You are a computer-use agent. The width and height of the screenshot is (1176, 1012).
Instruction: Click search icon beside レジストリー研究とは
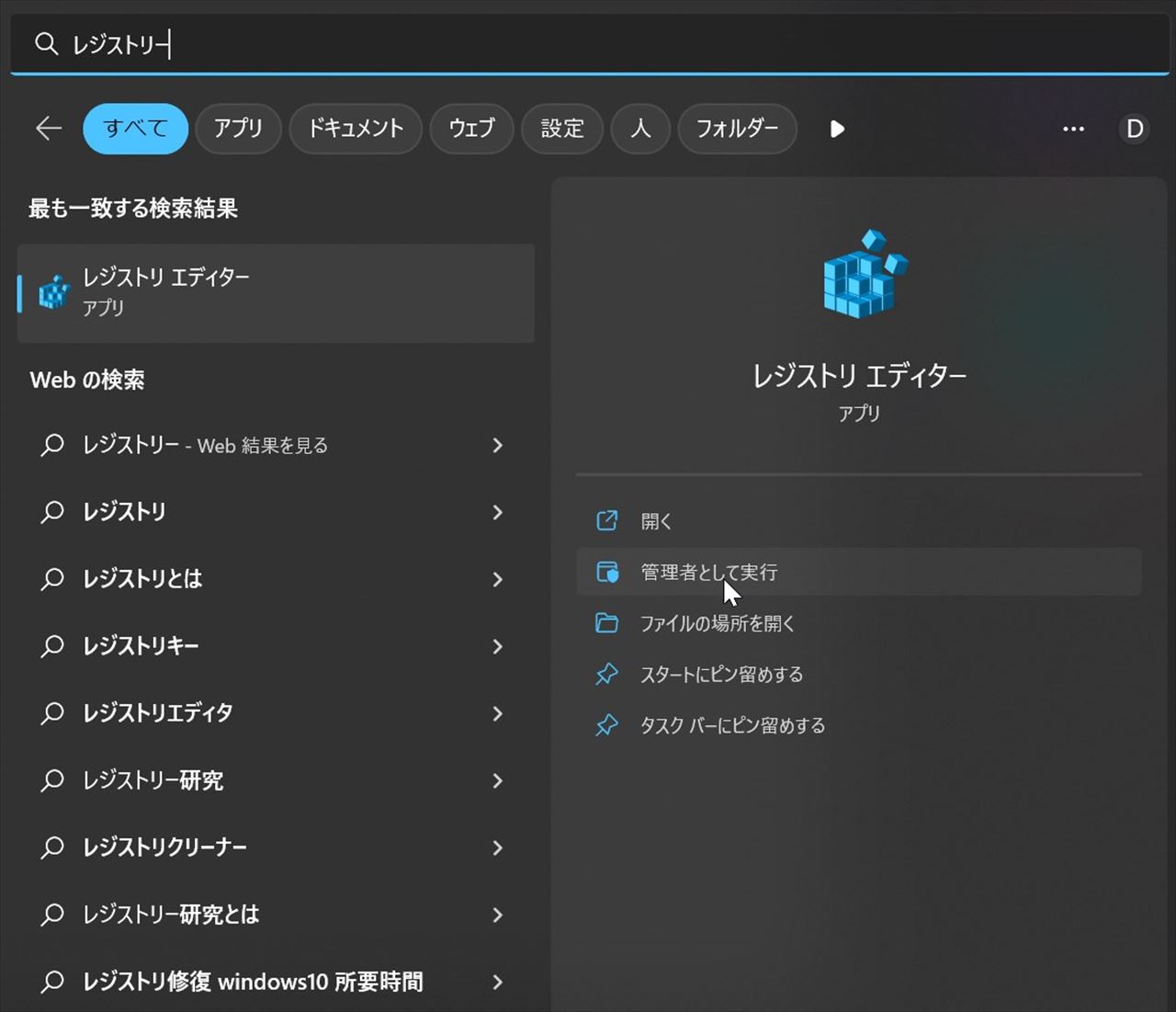[52, 915]
